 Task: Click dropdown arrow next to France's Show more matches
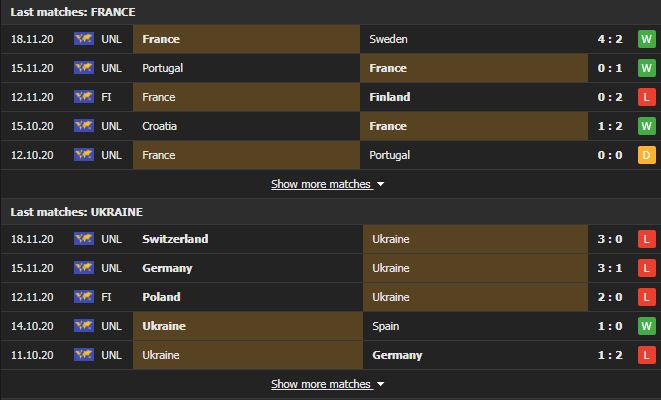(x=380, y=184)
